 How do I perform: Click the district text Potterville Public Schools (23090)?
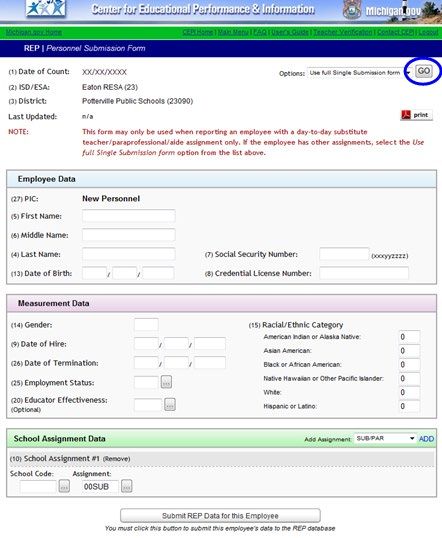tap(137, 101)
